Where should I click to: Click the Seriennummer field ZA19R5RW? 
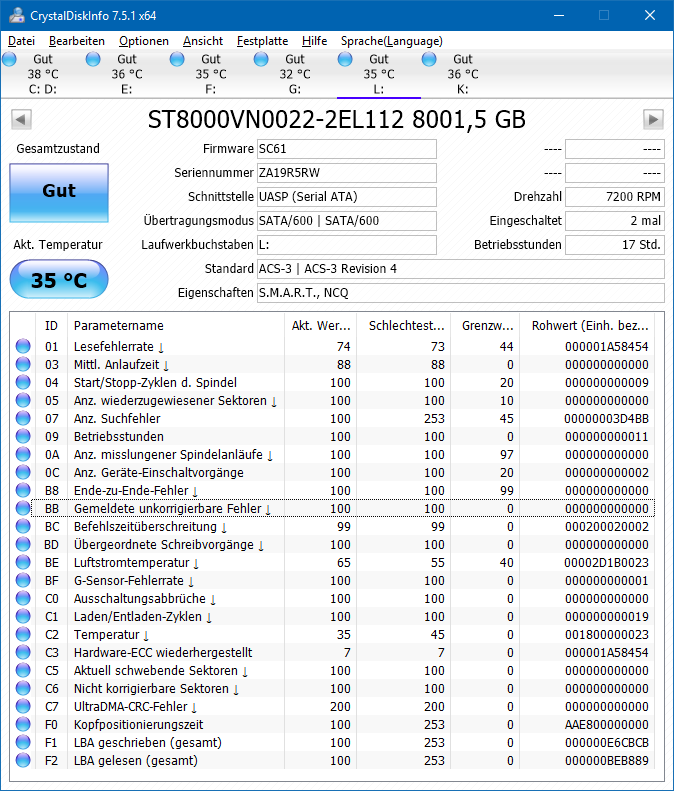click(347, 173)
